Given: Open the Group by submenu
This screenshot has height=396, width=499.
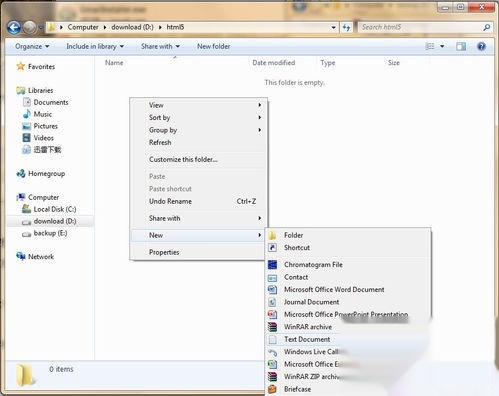Looking at the screenshot, I should [198, 130].
